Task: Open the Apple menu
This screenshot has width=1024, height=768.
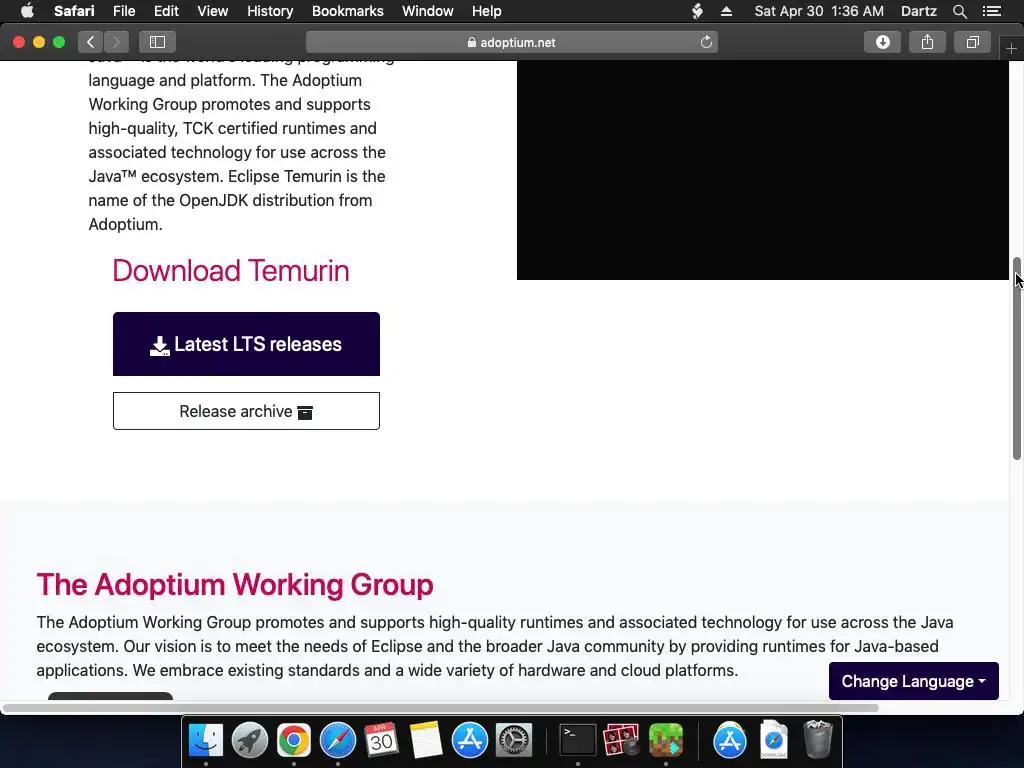Action: coord(27,11)
